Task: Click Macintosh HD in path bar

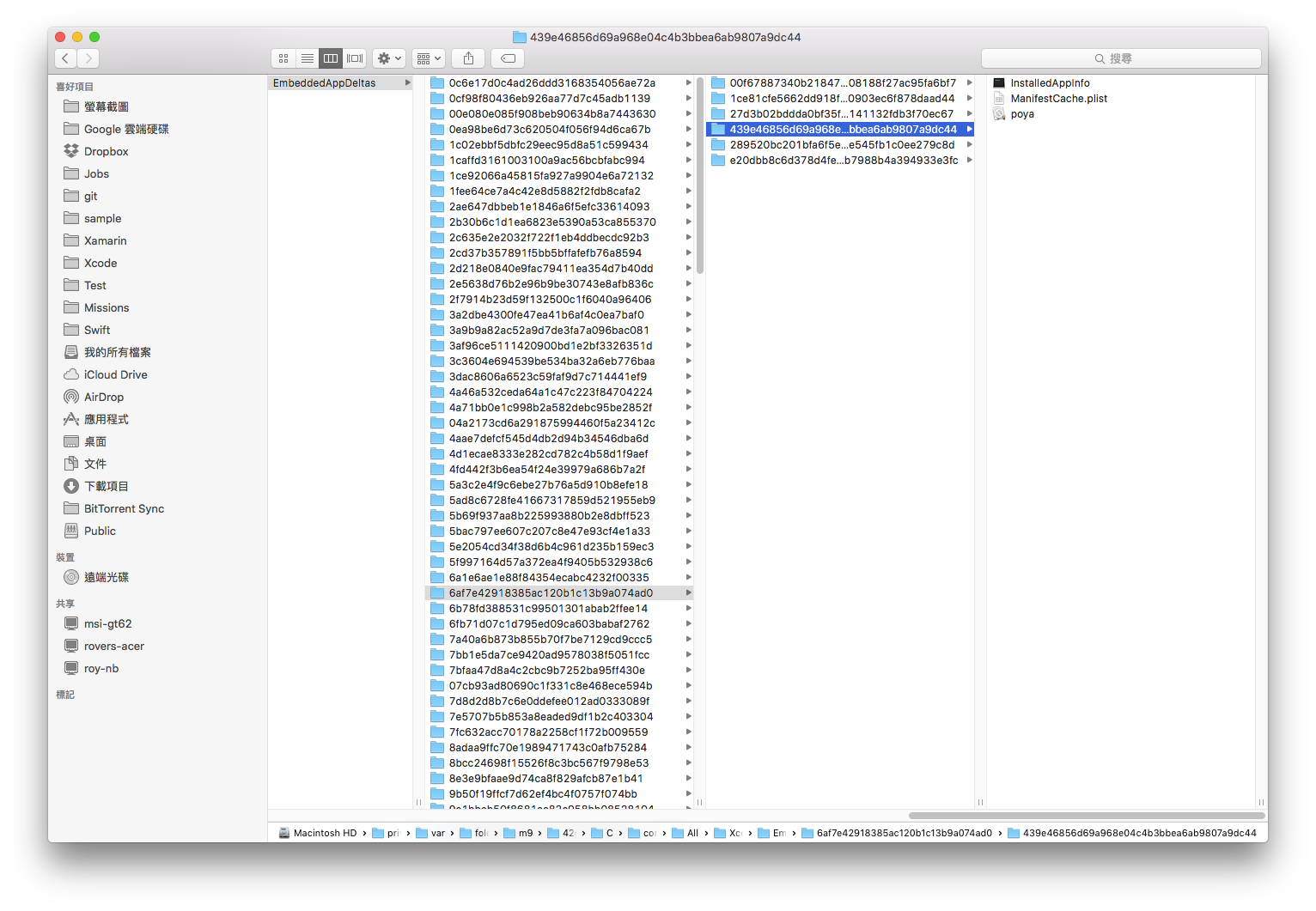Action: (x=324, y=833)
